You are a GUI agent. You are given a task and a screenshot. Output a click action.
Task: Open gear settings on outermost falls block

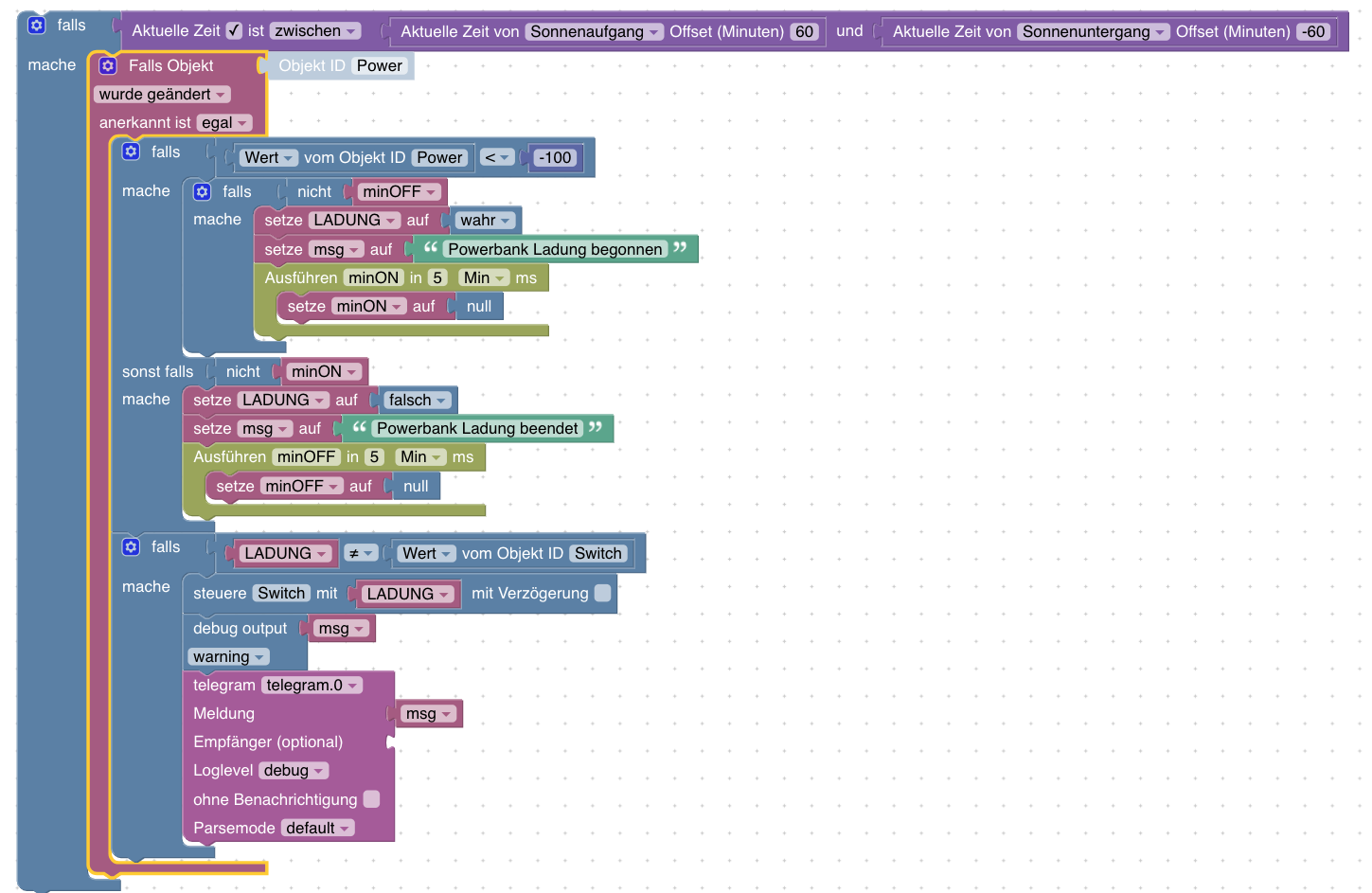point(37,26)
